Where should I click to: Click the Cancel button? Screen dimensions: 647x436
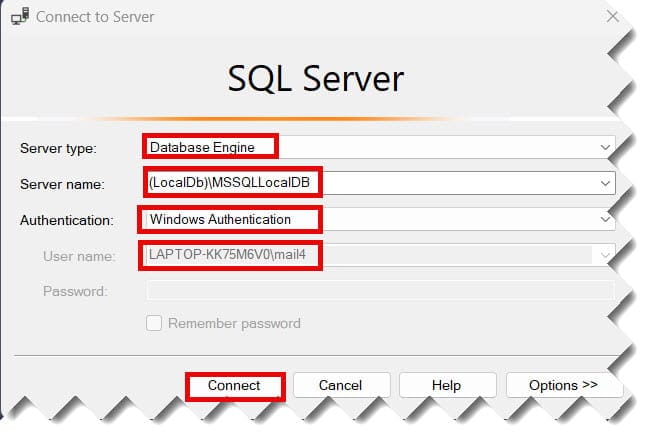pyautogui.click(x=341, y=385)
